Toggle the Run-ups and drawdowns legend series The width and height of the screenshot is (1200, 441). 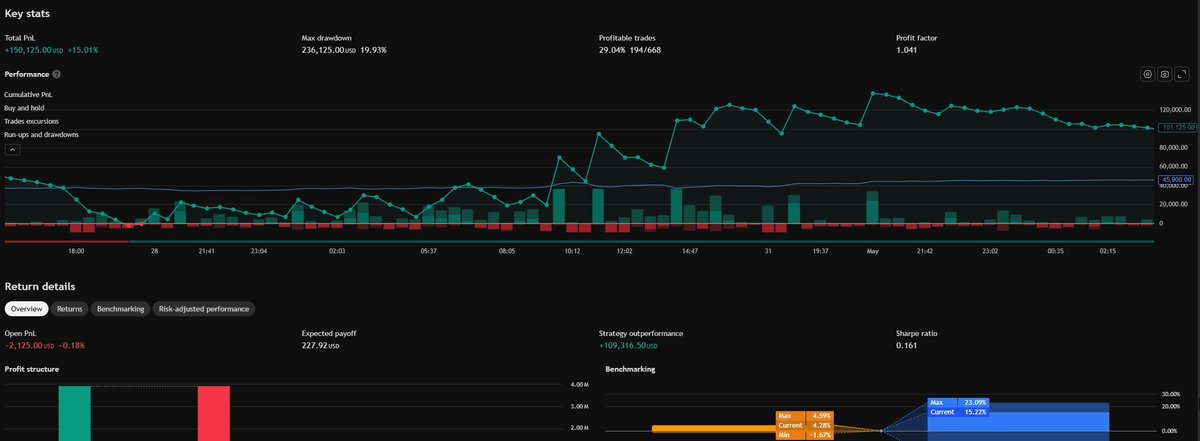[x=41, y=134]
